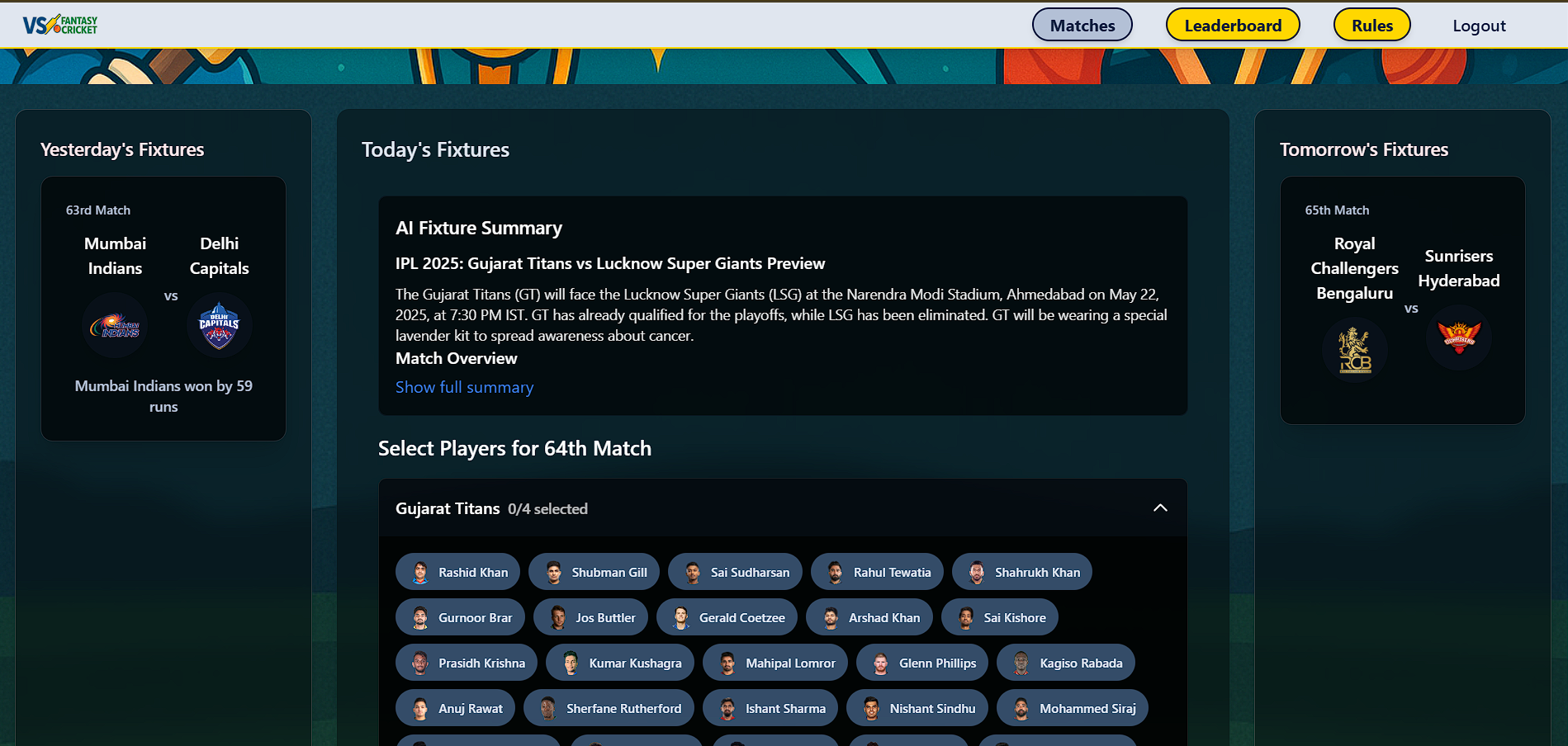The width and height of the screenshot is (1568, 746).
Task: Click the Sunrisers Hyderabad team logo
Action: (1458, 338)
